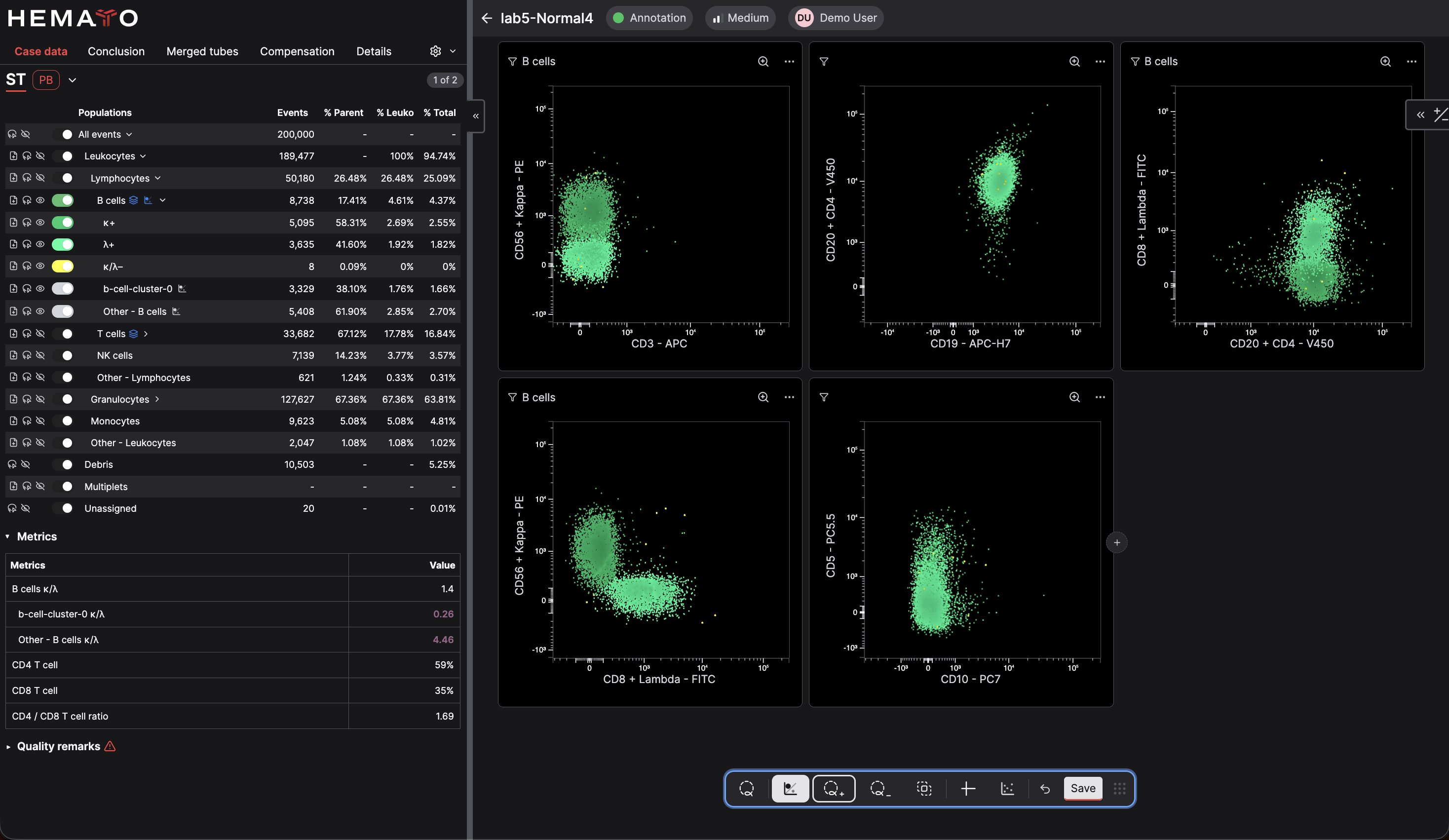Zoom the CD3 - APC plot with magnifier
1449x840 pixels.
pyautogui.click(x=763, y=62)
